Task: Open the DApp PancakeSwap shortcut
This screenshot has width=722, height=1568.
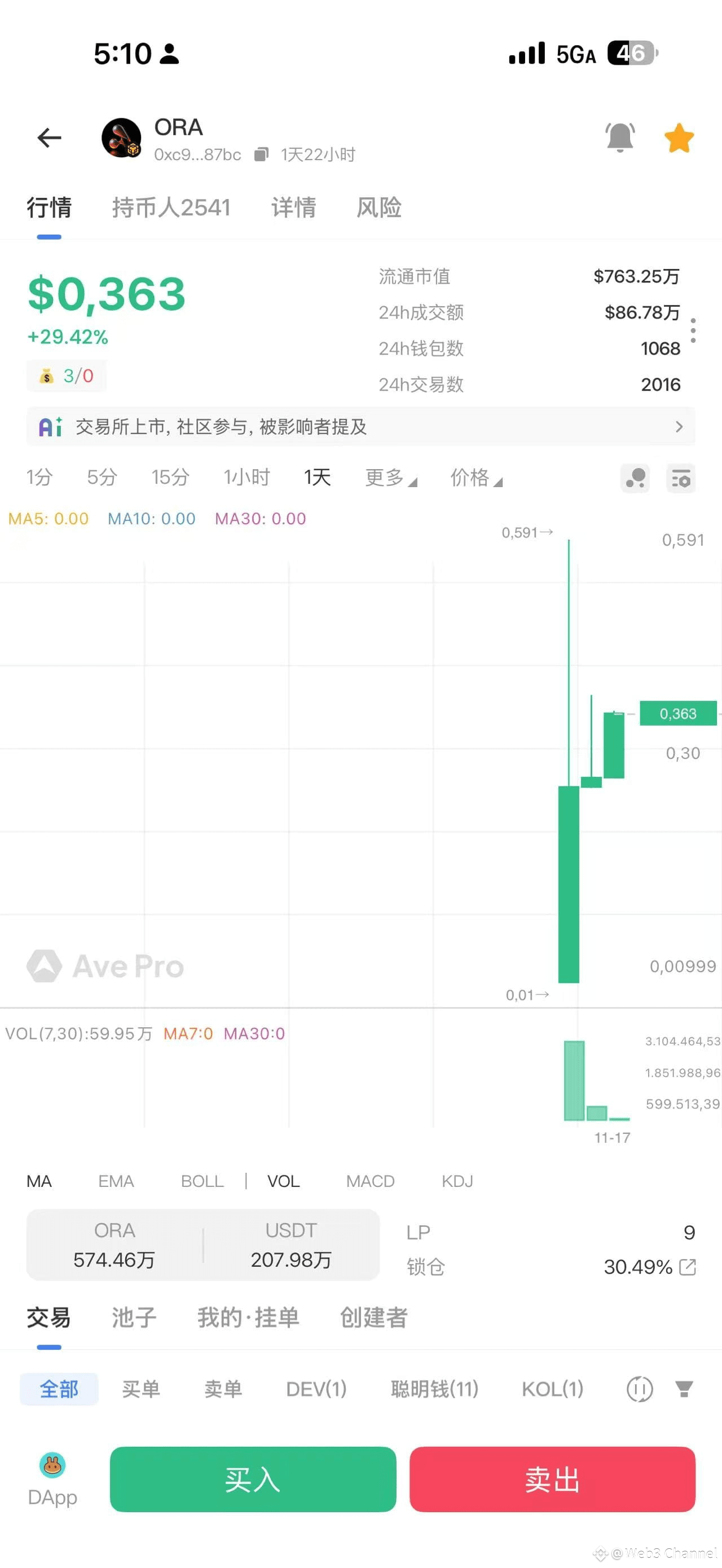Action: (52, 1479)
